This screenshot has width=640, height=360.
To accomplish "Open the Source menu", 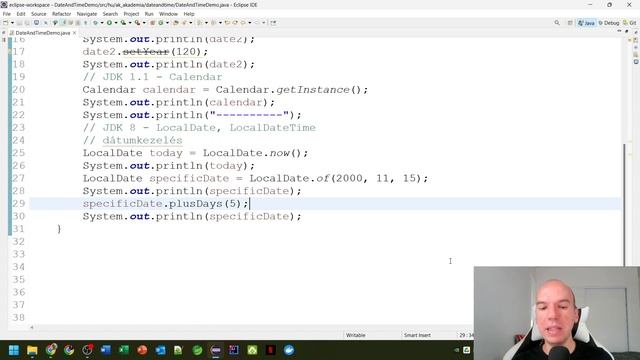I will coord(39,14).
